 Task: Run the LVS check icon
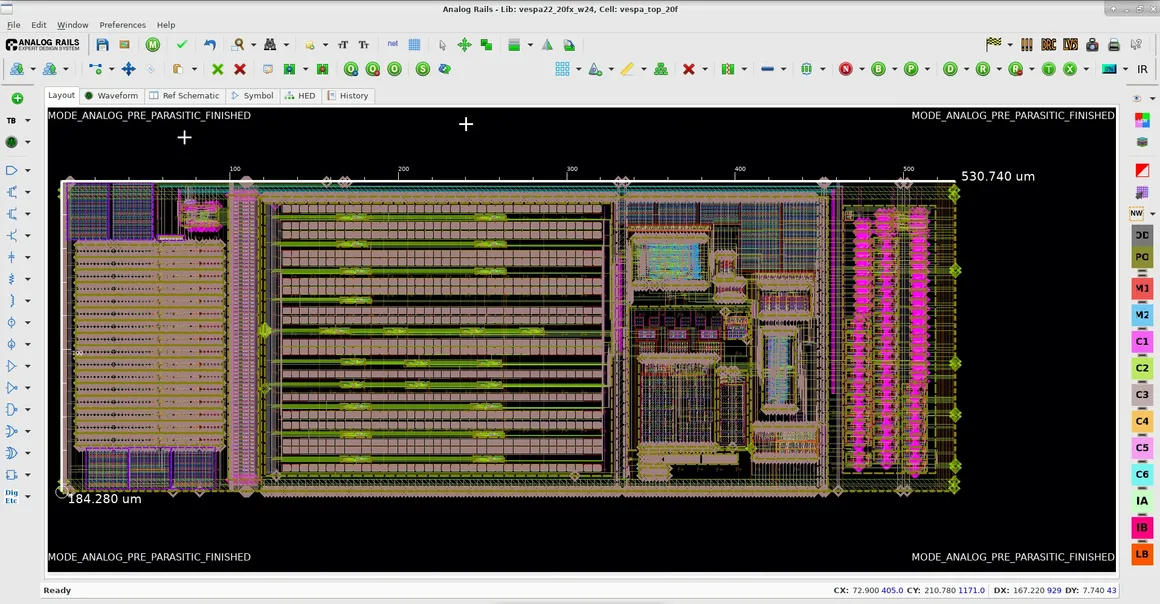point(1070,45)
